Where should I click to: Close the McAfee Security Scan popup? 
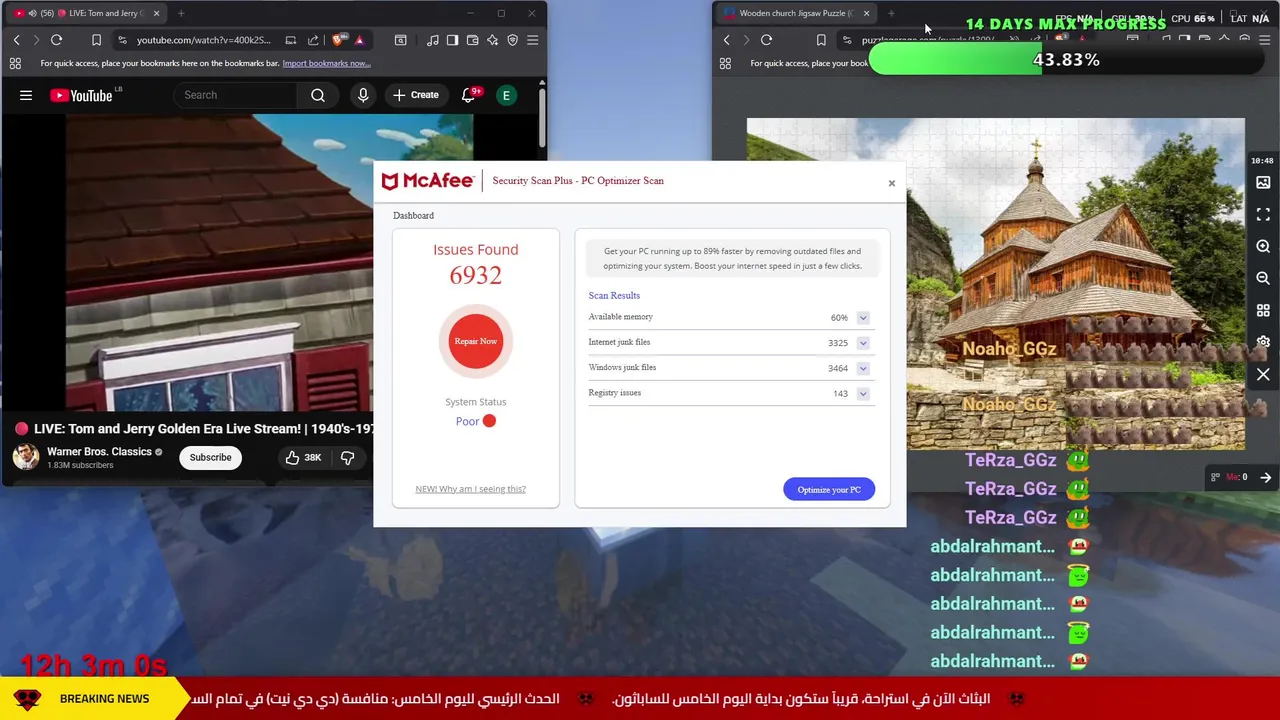click(x=892, y=183)
